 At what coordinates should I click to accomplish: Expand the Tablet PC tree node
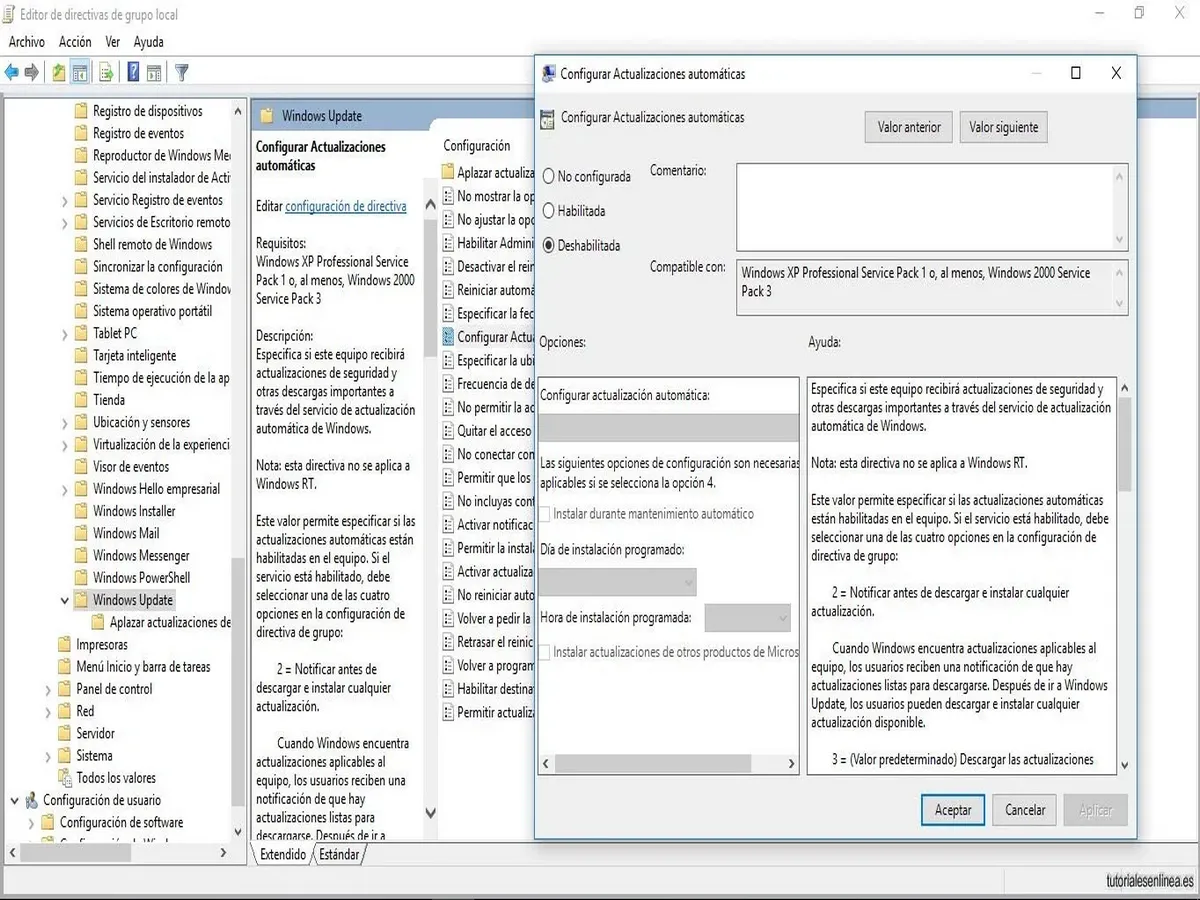click(x=65, y=334)
